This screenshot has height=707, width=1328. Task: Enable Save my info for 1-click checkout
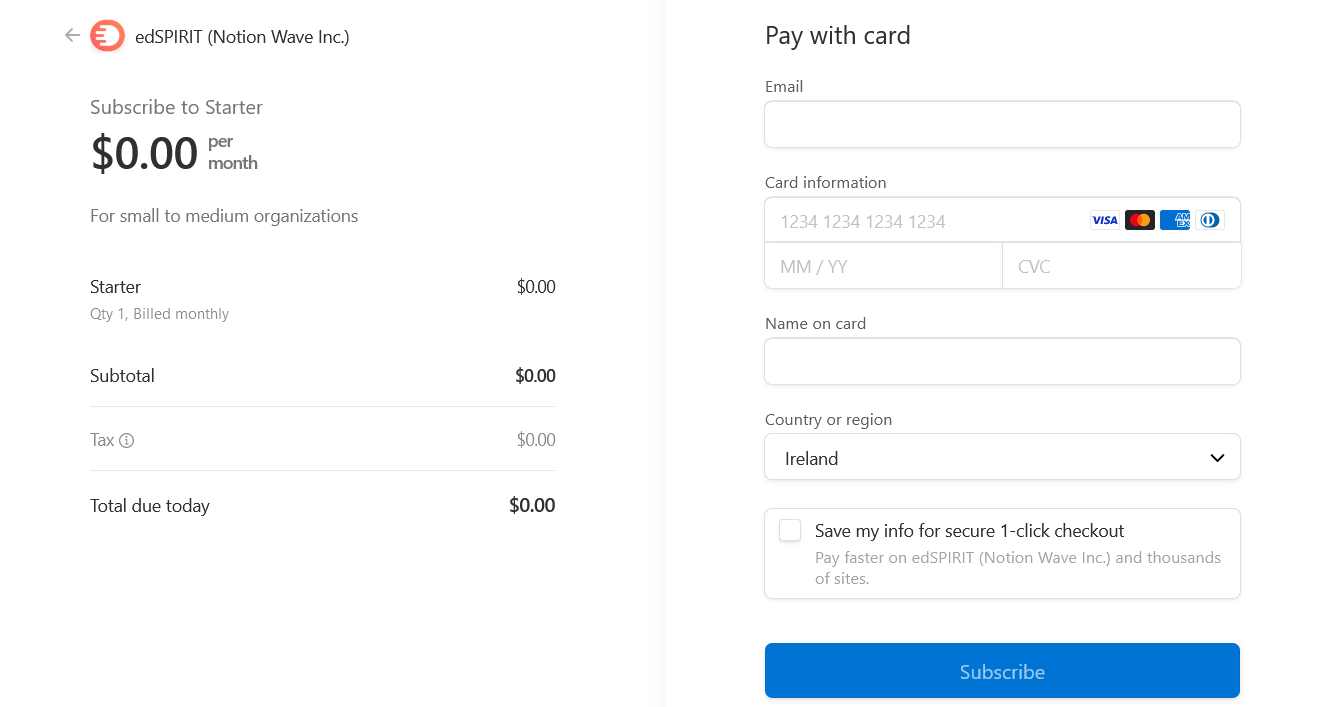tap(790, 530)
